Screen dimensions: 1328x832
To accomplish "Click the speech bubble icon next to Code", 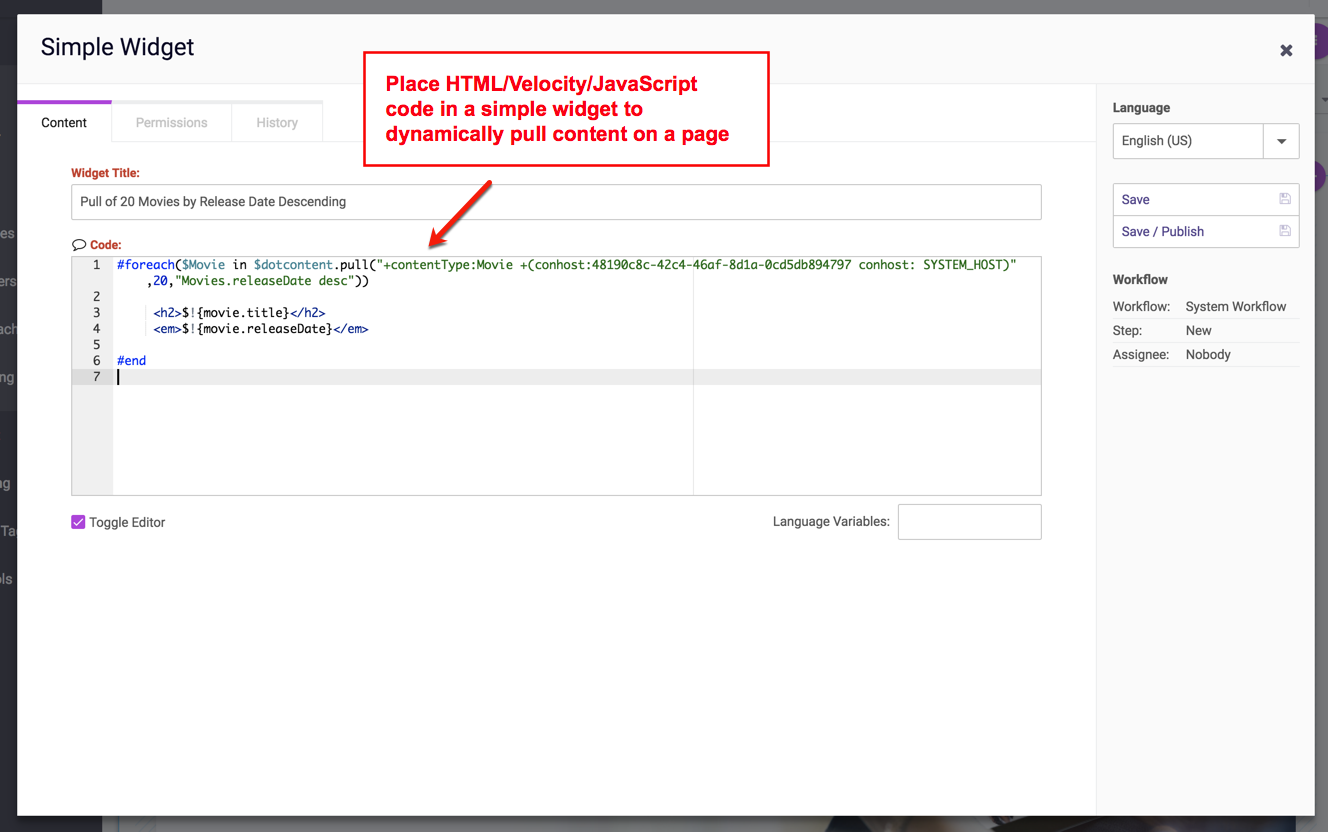I will (x=79, y=245).
